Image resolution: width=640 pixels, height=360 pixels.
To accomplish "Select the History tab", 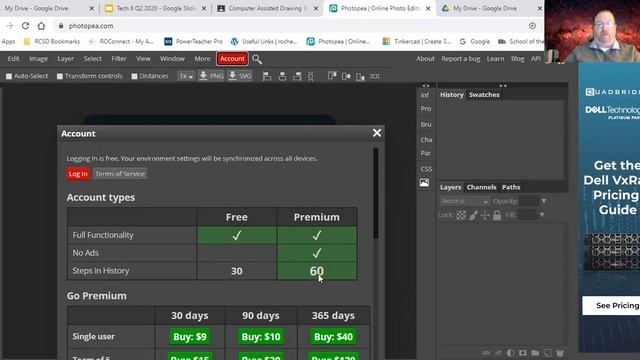I will [x=452, y=95].
